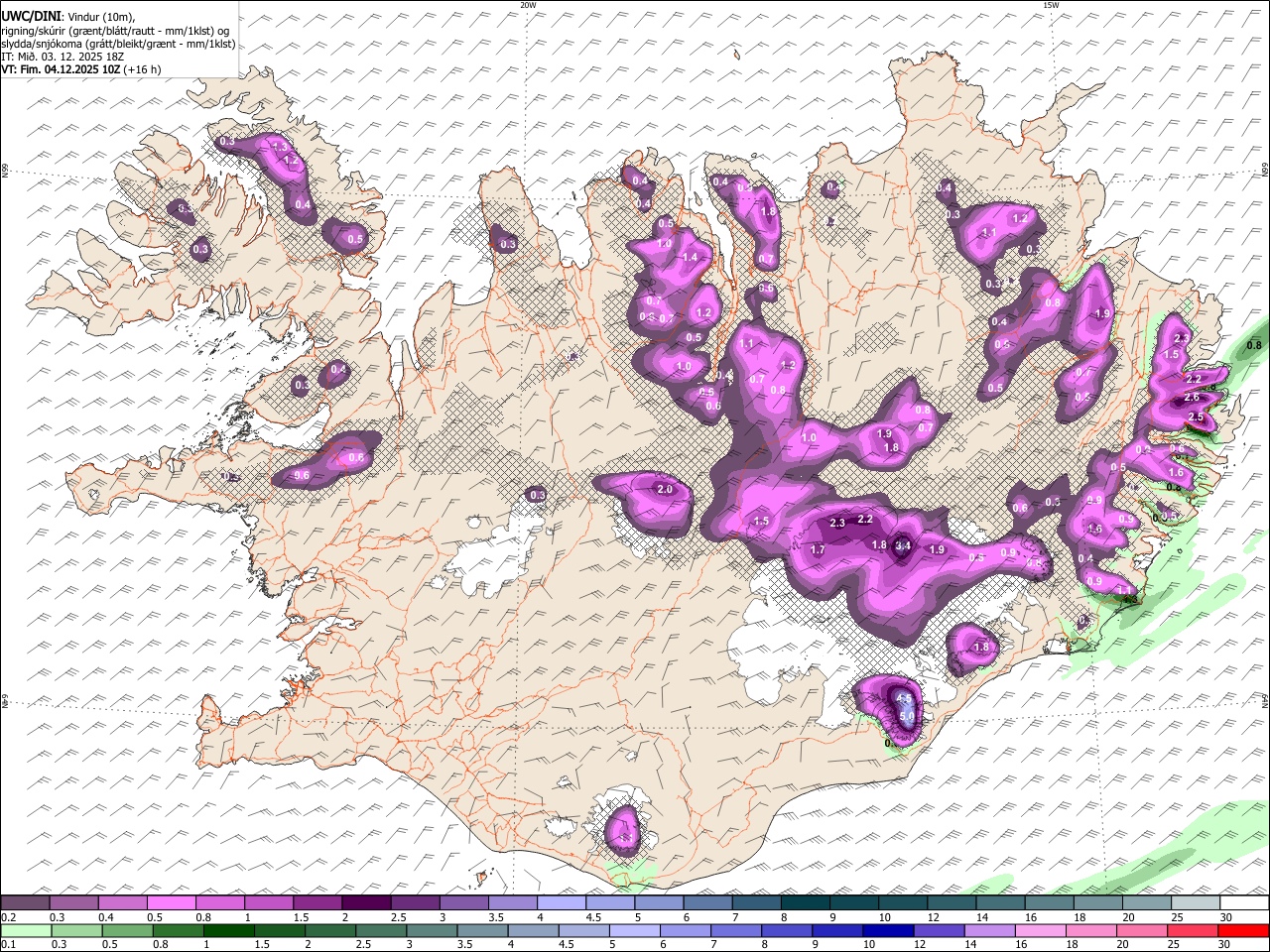Click the 'IT: Mið. 03. 12. 2025 18Z' line
Image resolution: width=1270 pixels, height=952 pixels.
click(63, 57)
